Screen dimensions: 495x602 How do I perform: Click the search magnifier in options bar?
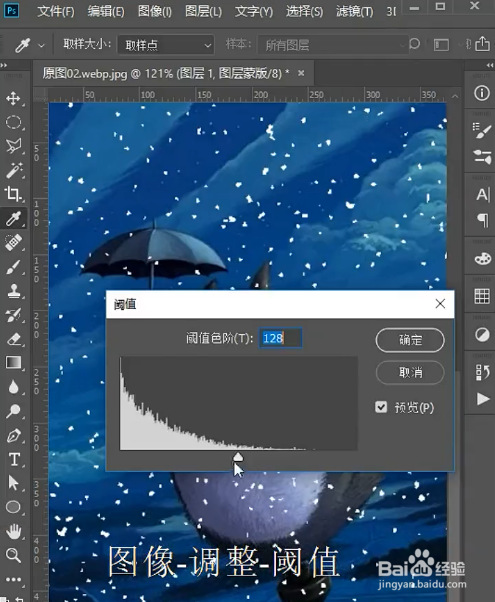click(414, 44)
